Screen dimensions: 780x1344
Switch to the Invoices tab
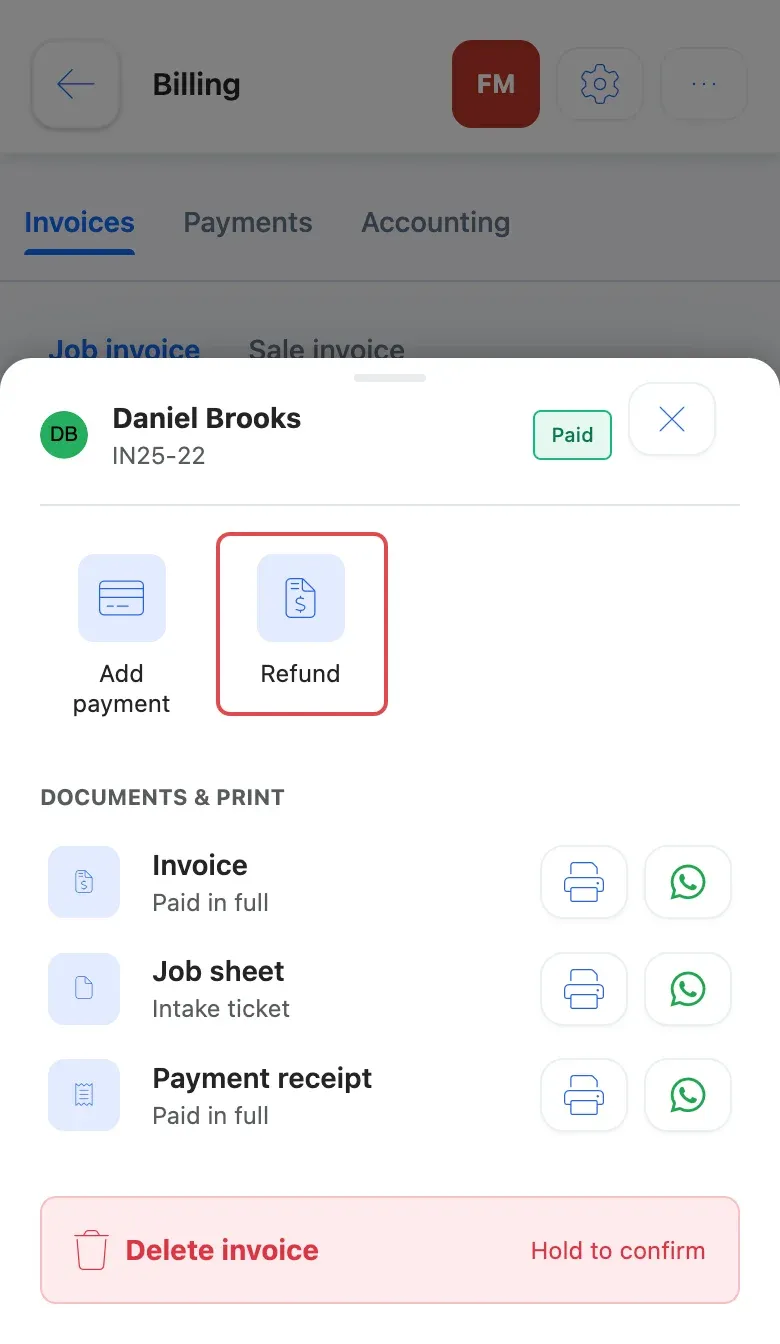pyautogui.click(x=79, y=222)
